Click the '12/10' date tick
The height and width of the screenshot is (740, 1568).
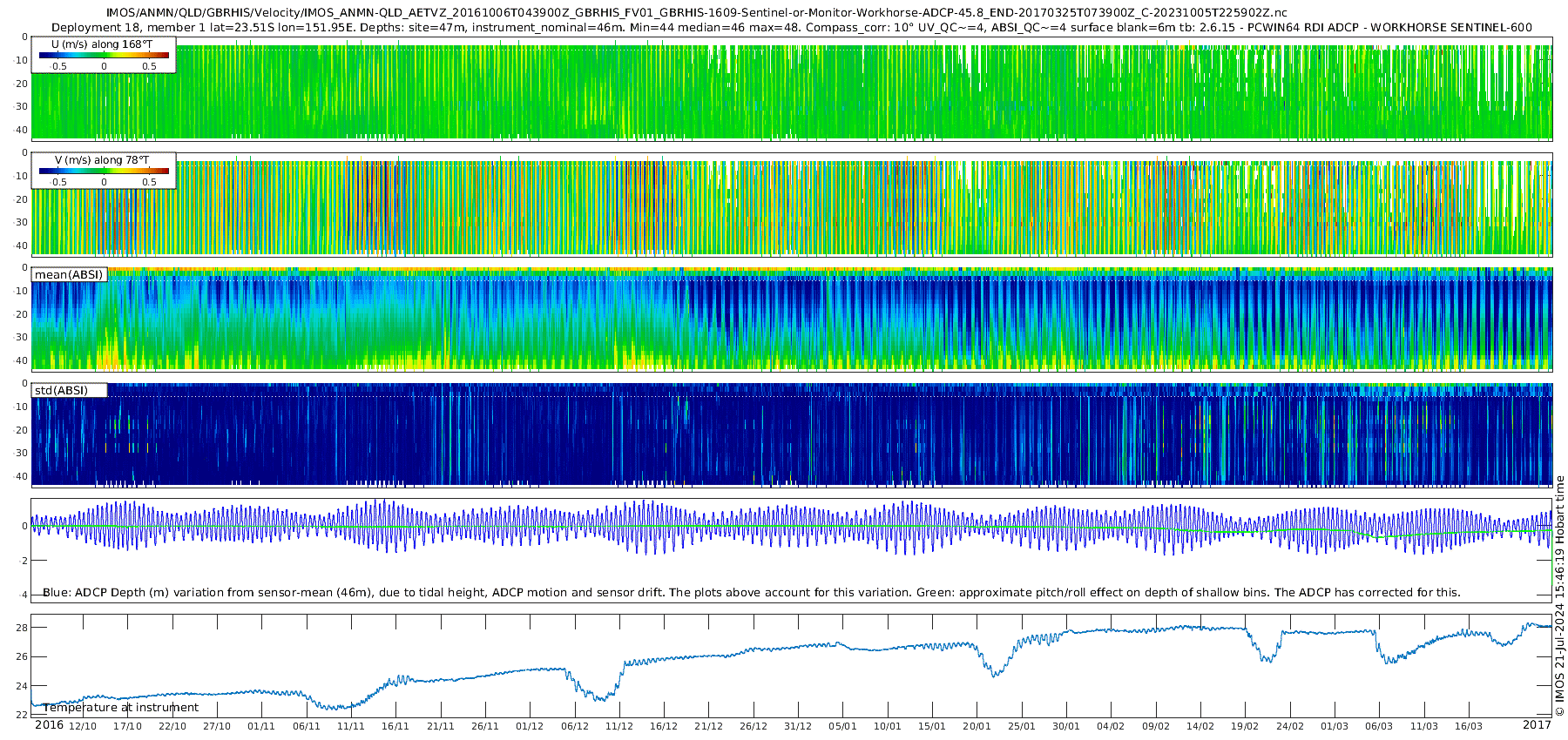pyautogui.click(x=83, y=726)
